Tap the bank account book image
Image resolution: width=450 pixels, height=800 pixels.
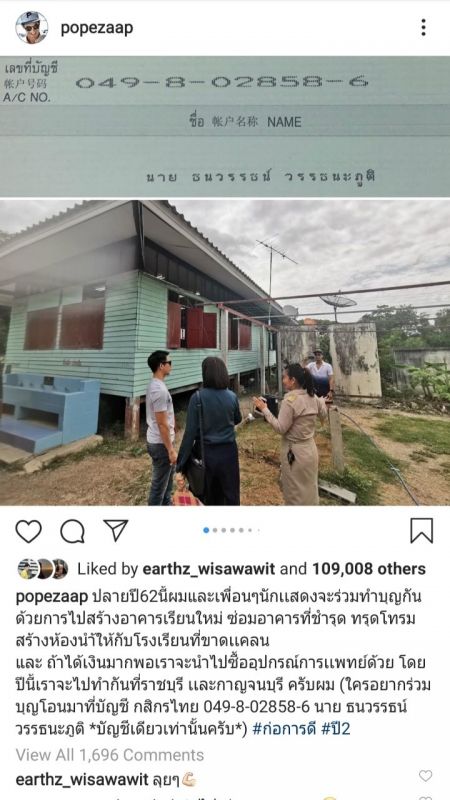pos(225,126)
